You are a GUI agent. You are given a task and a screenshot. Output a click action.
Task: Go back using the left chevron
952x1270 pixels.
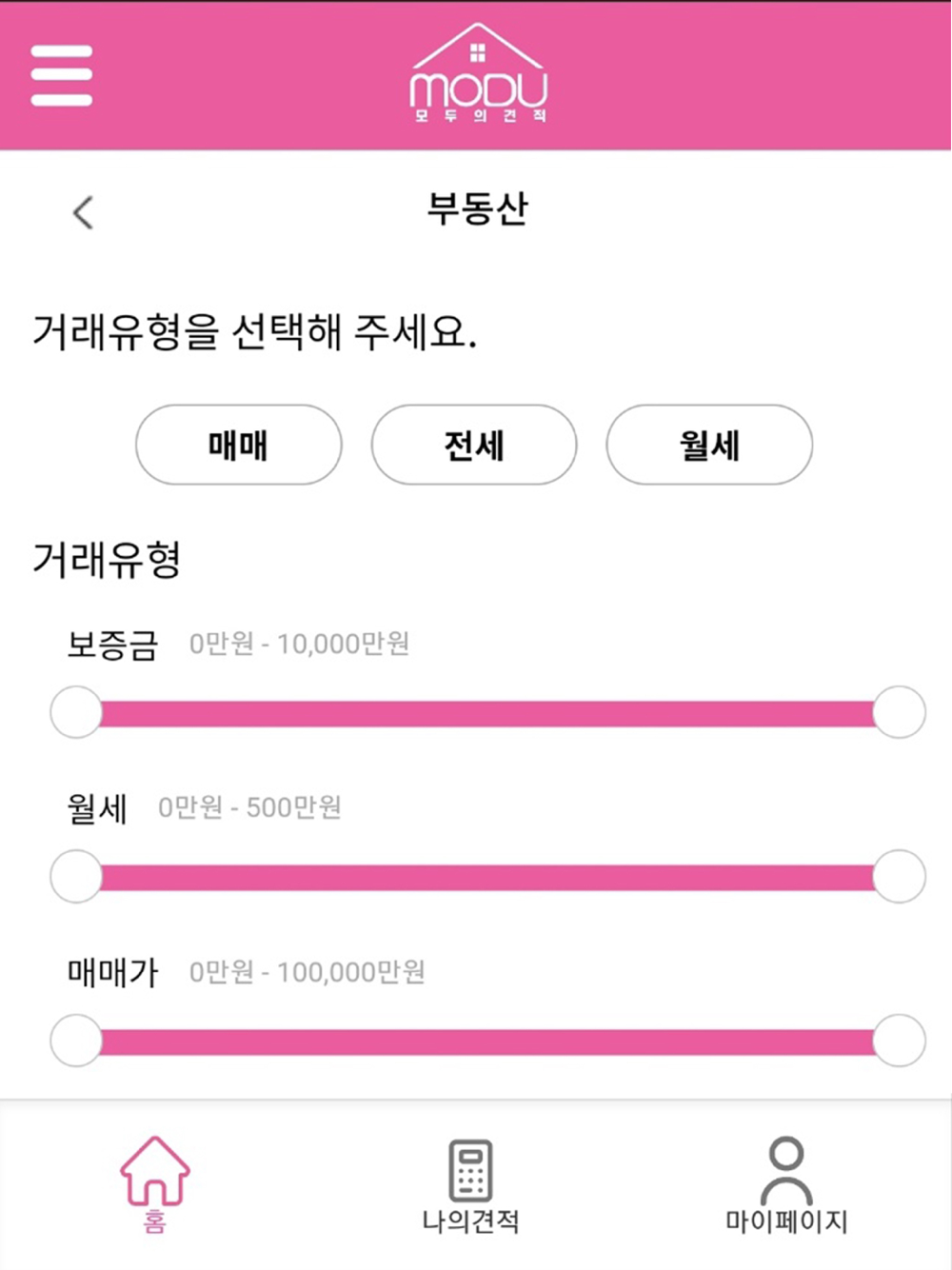point(83,212)
